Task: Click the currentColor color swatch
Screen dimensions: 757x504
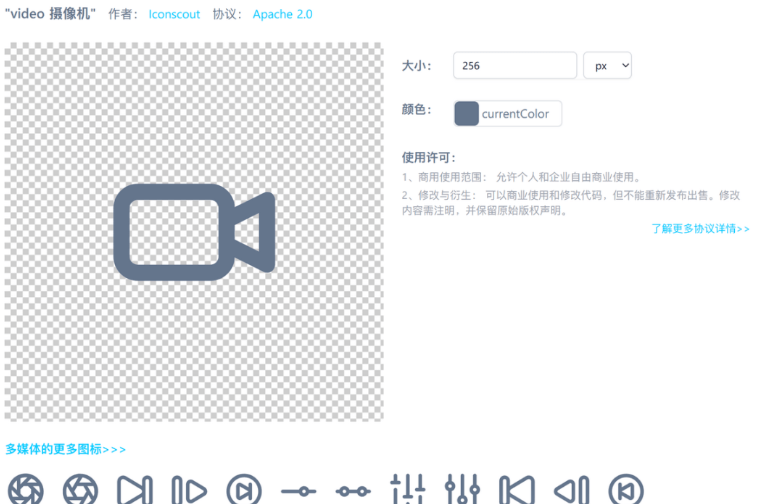Action: (467, 114)
